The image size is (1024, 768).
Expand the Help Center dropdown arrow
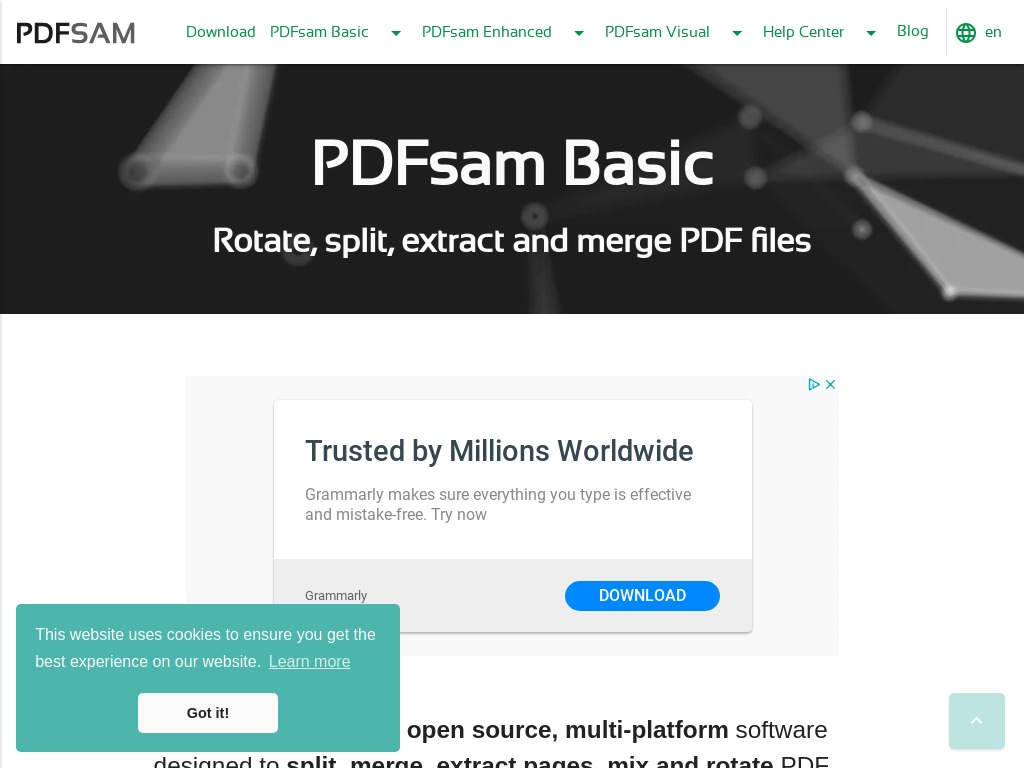tap(871, 33)
